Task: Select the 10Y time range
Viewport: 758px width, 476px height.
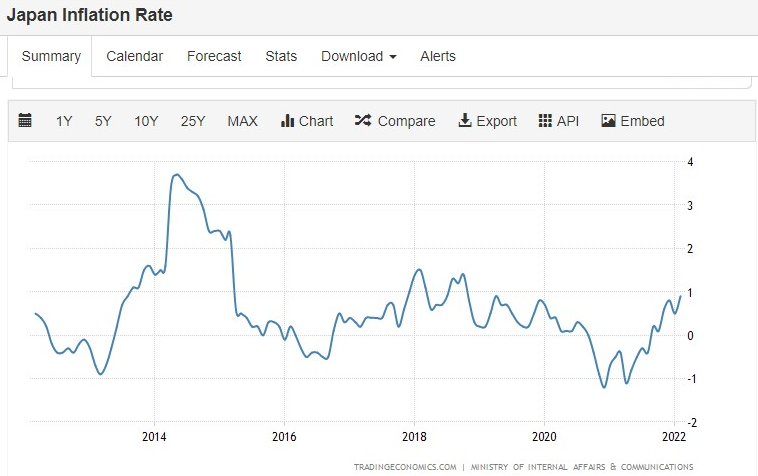Action: click(x=146, y=121)
